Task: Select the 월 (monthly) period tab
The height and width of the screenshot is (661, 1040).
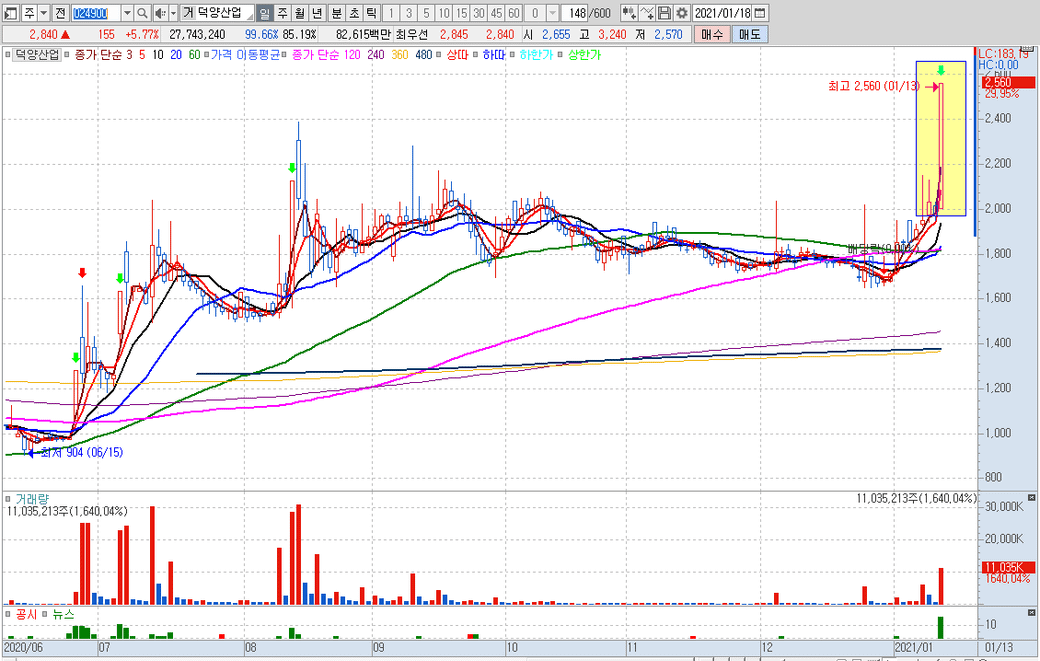Action: point(299,13)
